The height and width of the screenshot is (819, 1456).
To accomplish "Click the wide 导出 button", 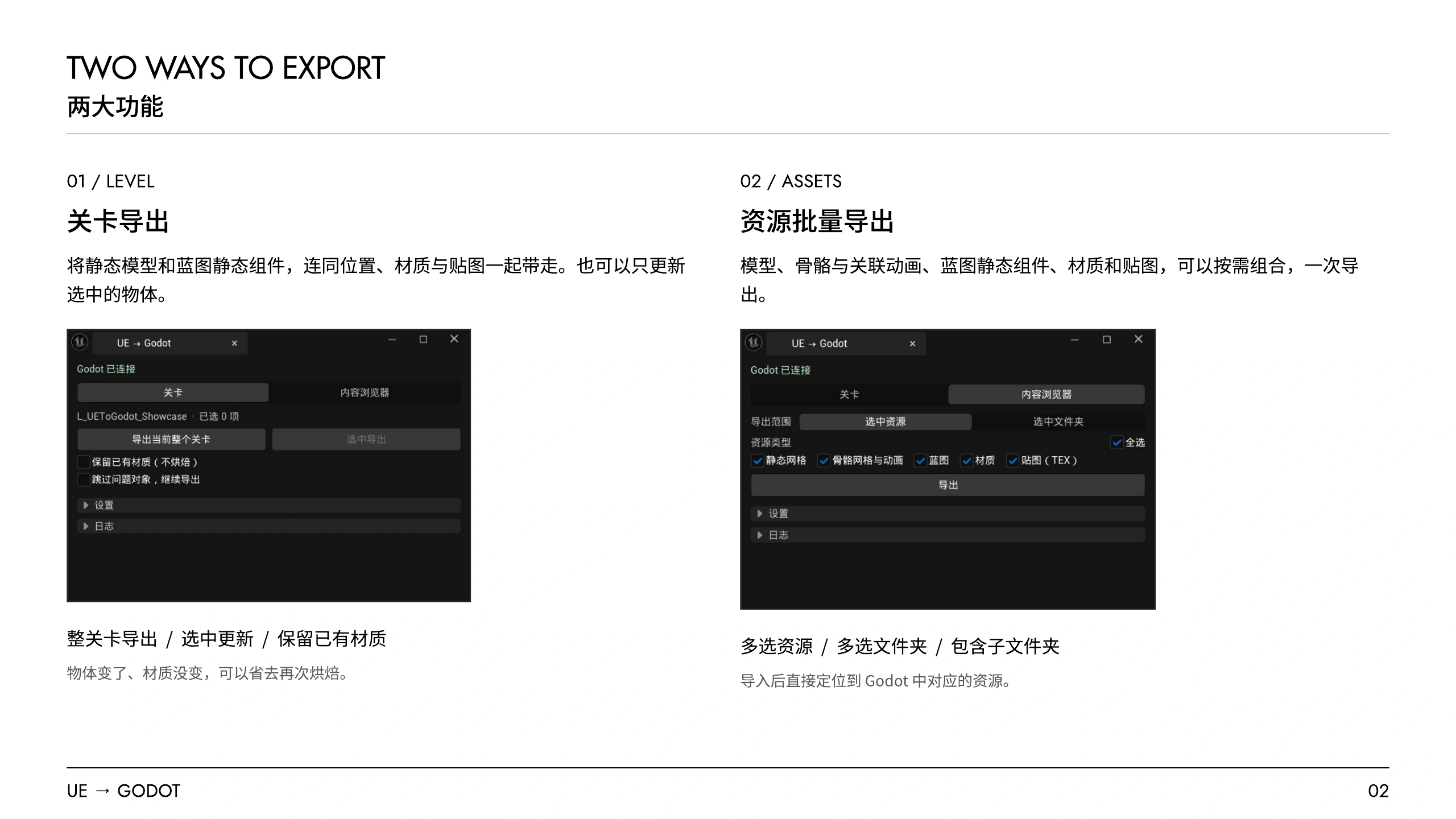I will click(948, 485).
